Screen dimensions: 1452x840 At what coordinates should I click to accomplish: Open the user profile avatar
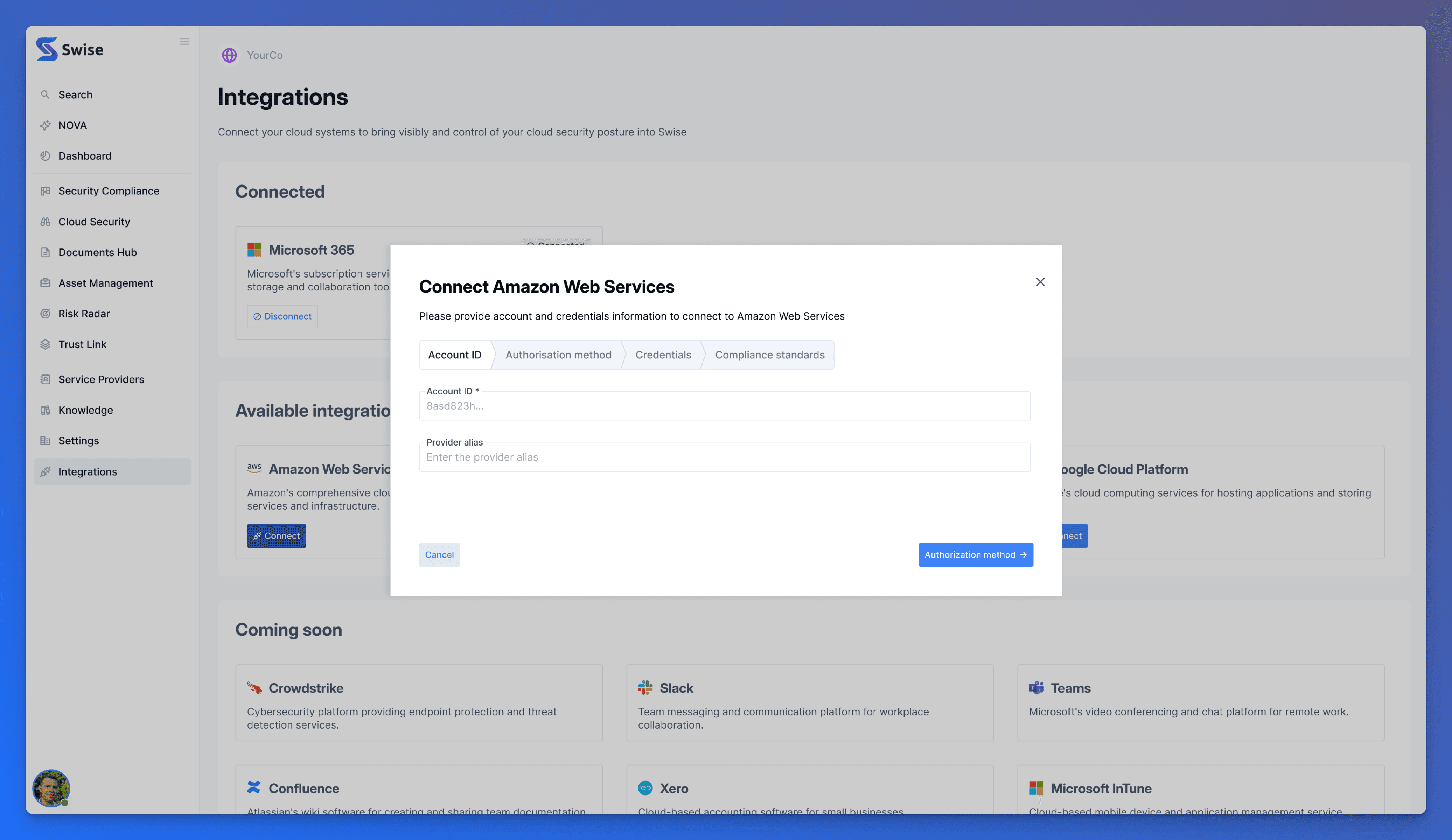tap(51, 788)
